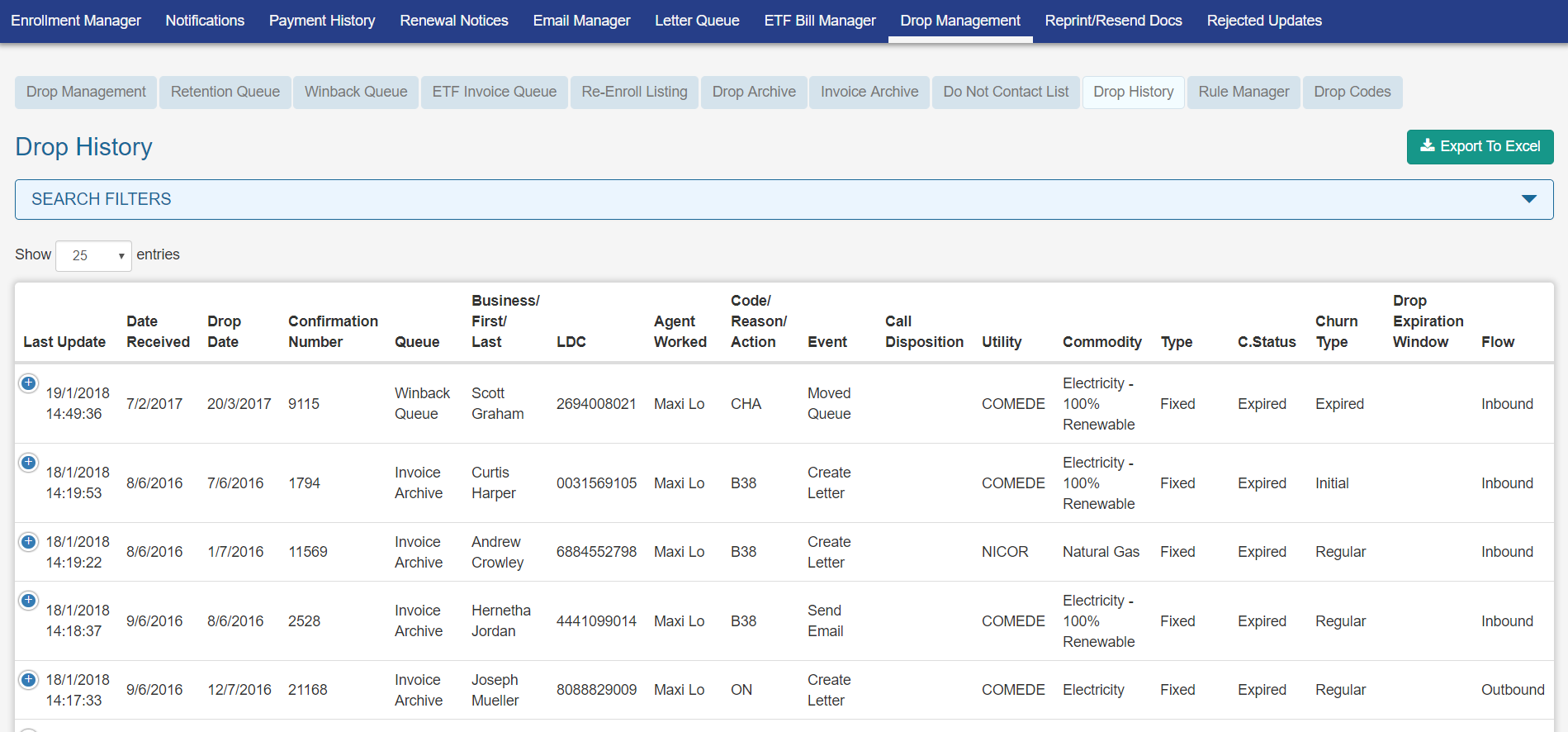Switch to Retention Queue tab
This screenshot has height=732, width=1568.
[225, 92]
